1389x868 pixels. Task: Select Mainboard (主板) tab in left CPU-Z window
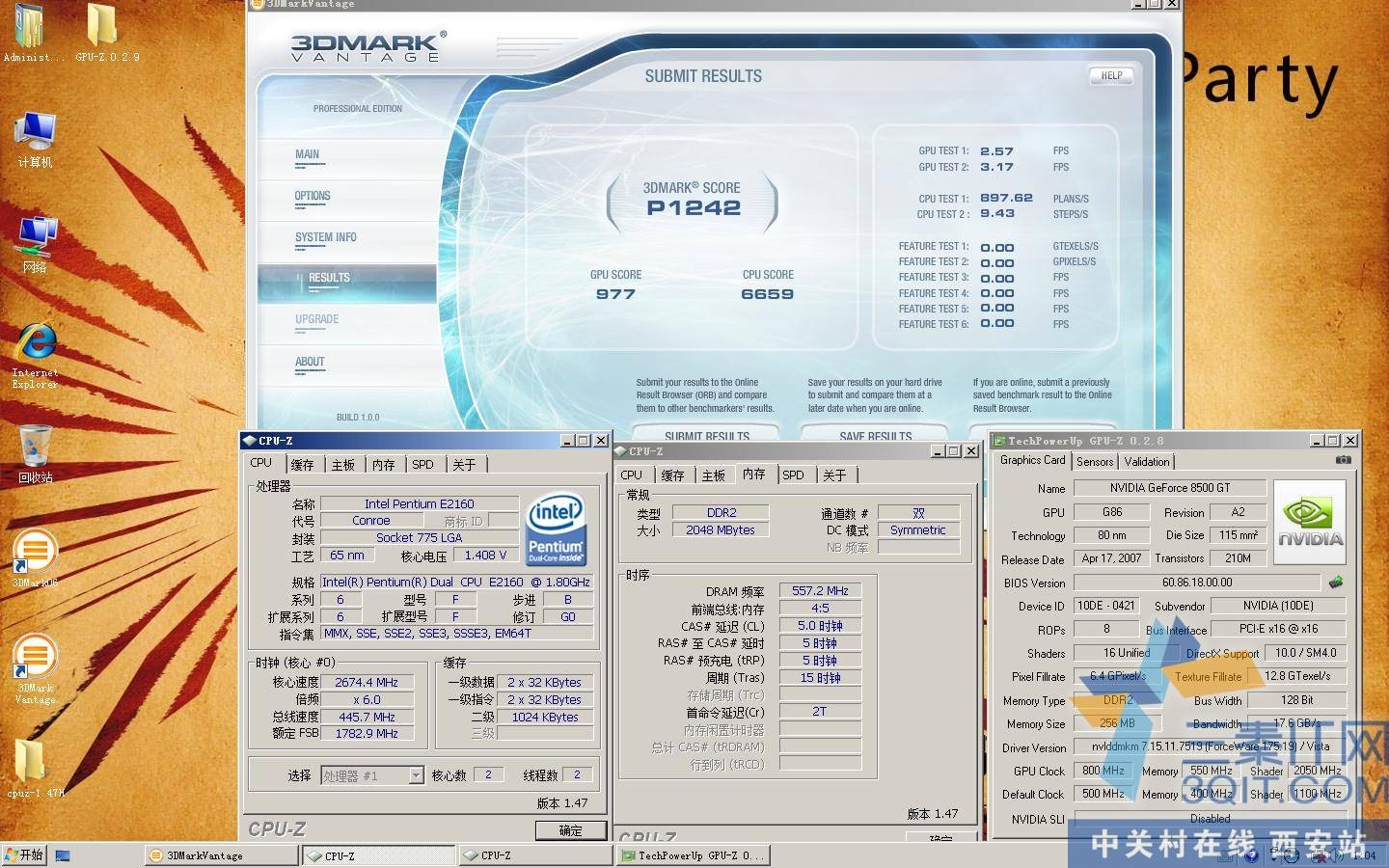pos(343,465)
